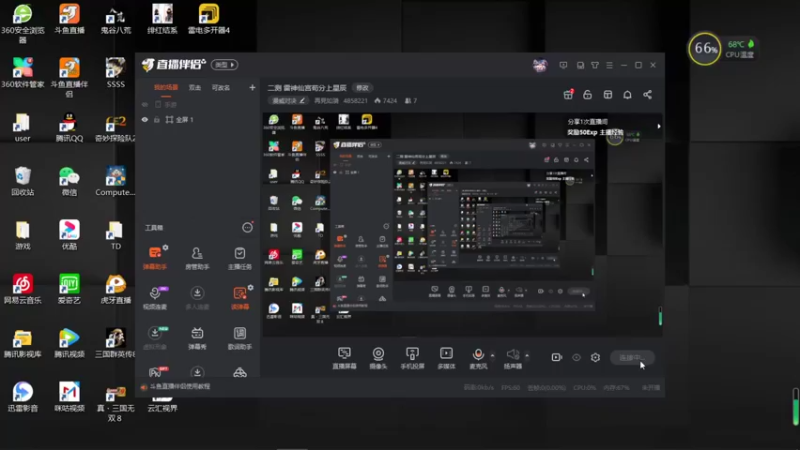Toggle visibility eye of 全屏 1 layer
800x450 pixels.
[145, 119]
